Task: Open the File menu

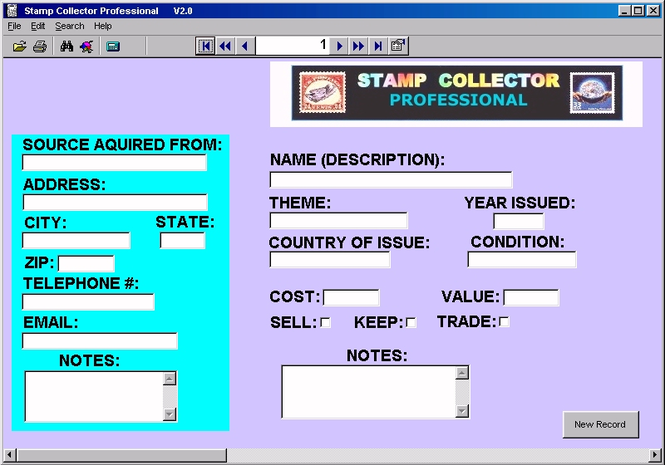Action: 14,26
